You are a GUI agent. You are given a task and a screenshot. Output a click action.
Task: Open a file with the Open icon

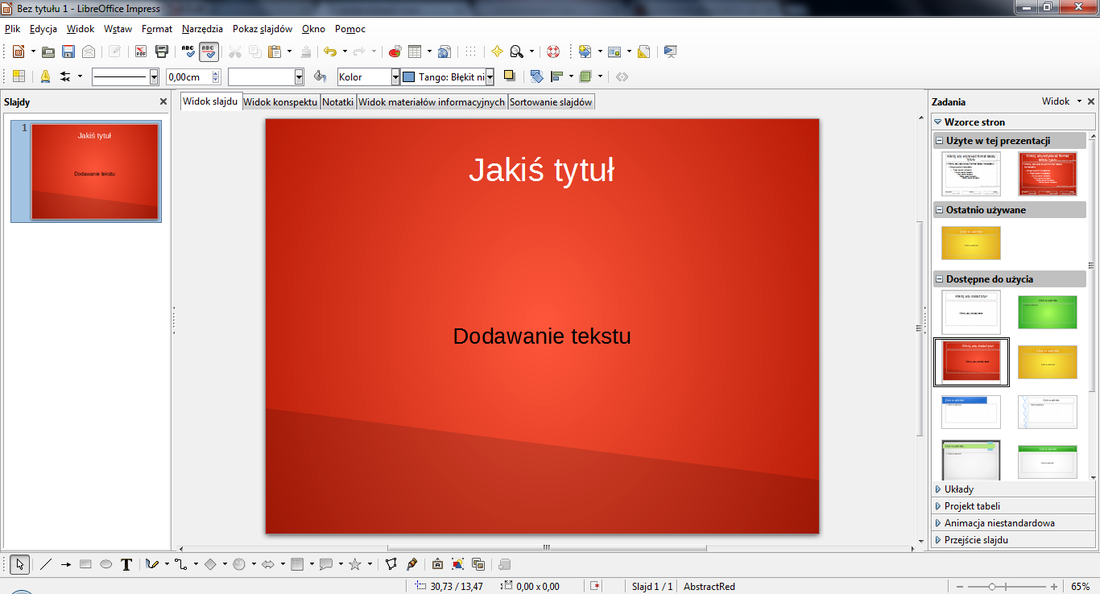pyautogui.click(x=48, y=51)
